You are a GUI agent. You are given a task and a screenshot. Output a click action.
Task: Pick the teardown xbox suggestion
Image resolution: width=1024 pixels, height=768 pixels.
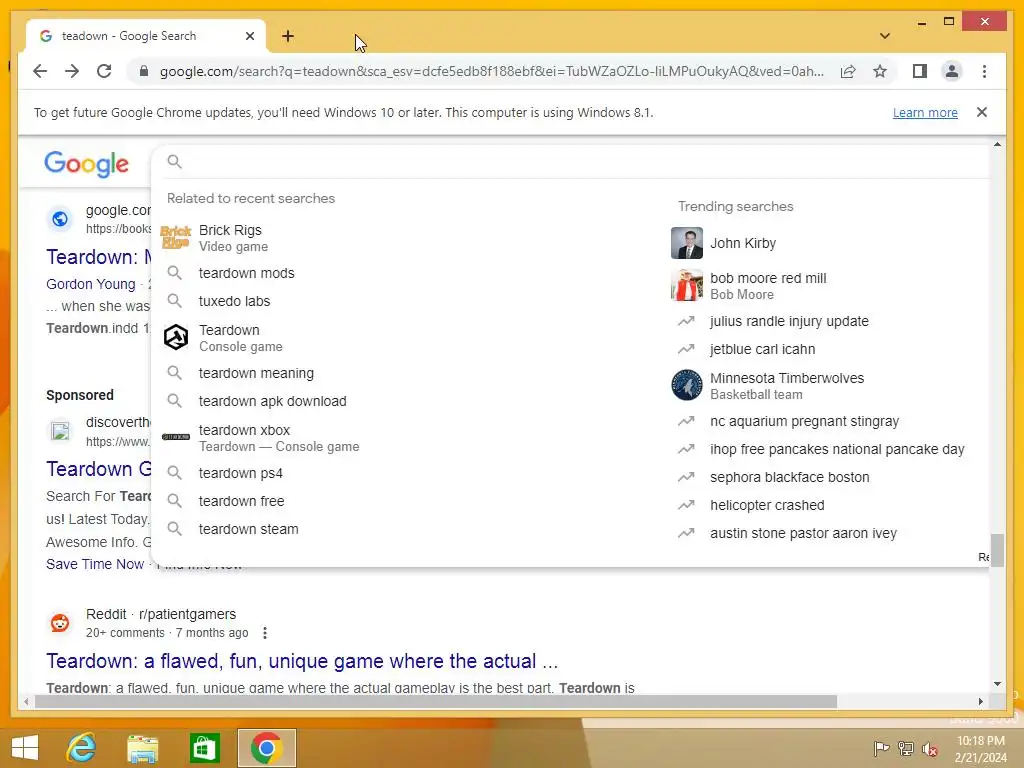coord(405,438)
